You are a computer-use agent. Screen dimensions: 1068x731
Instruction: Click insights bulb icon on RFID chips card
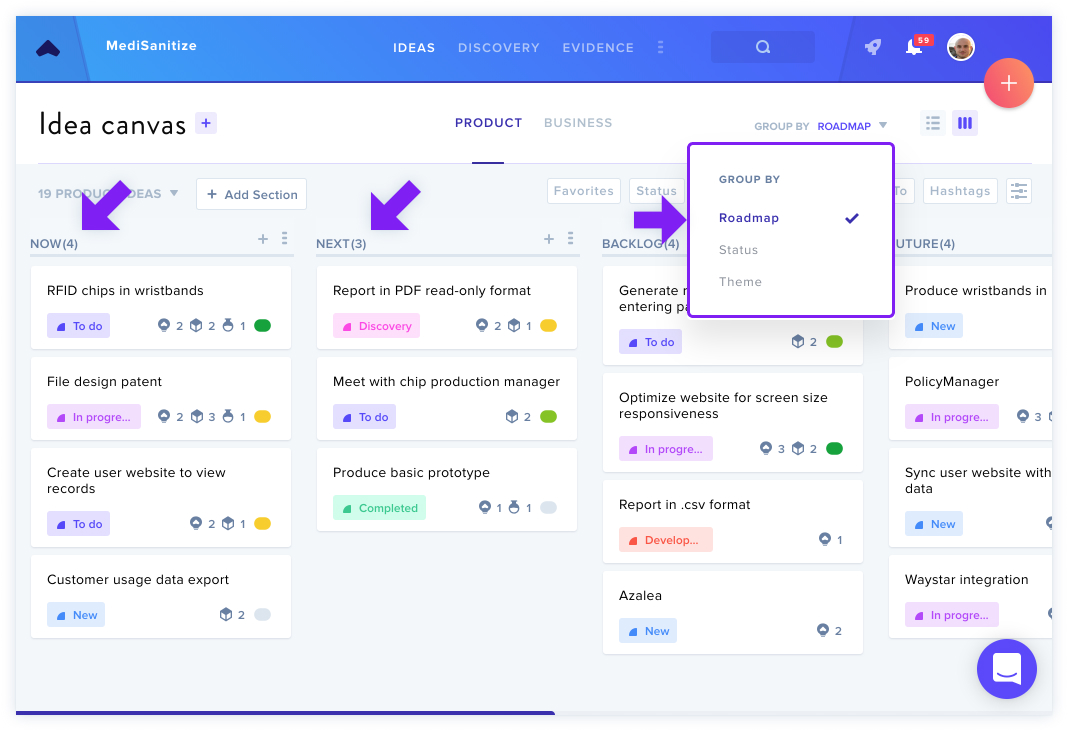(163, 325)
